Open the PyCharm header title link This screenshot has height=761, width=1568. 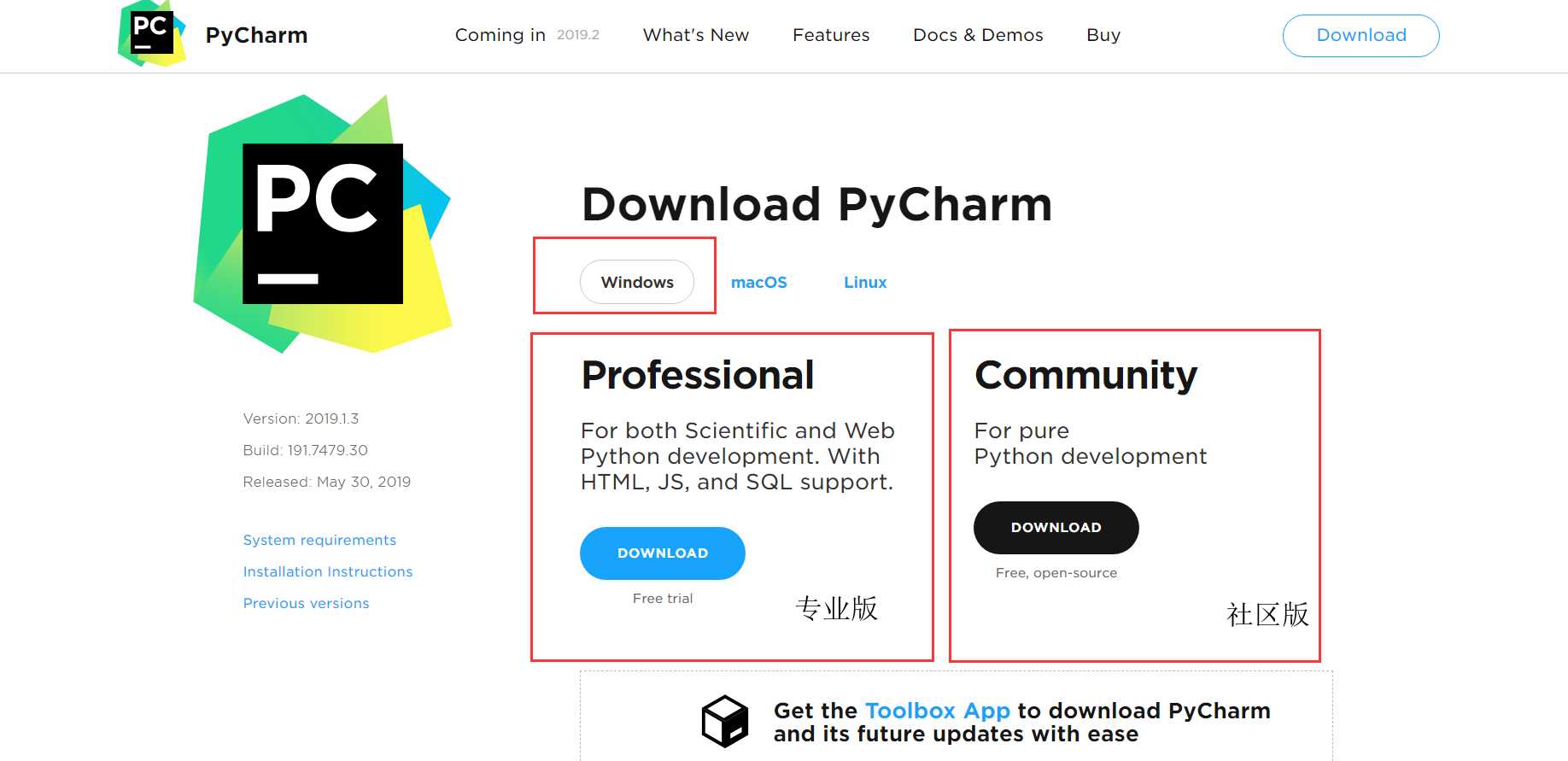(x=256, y=35)
